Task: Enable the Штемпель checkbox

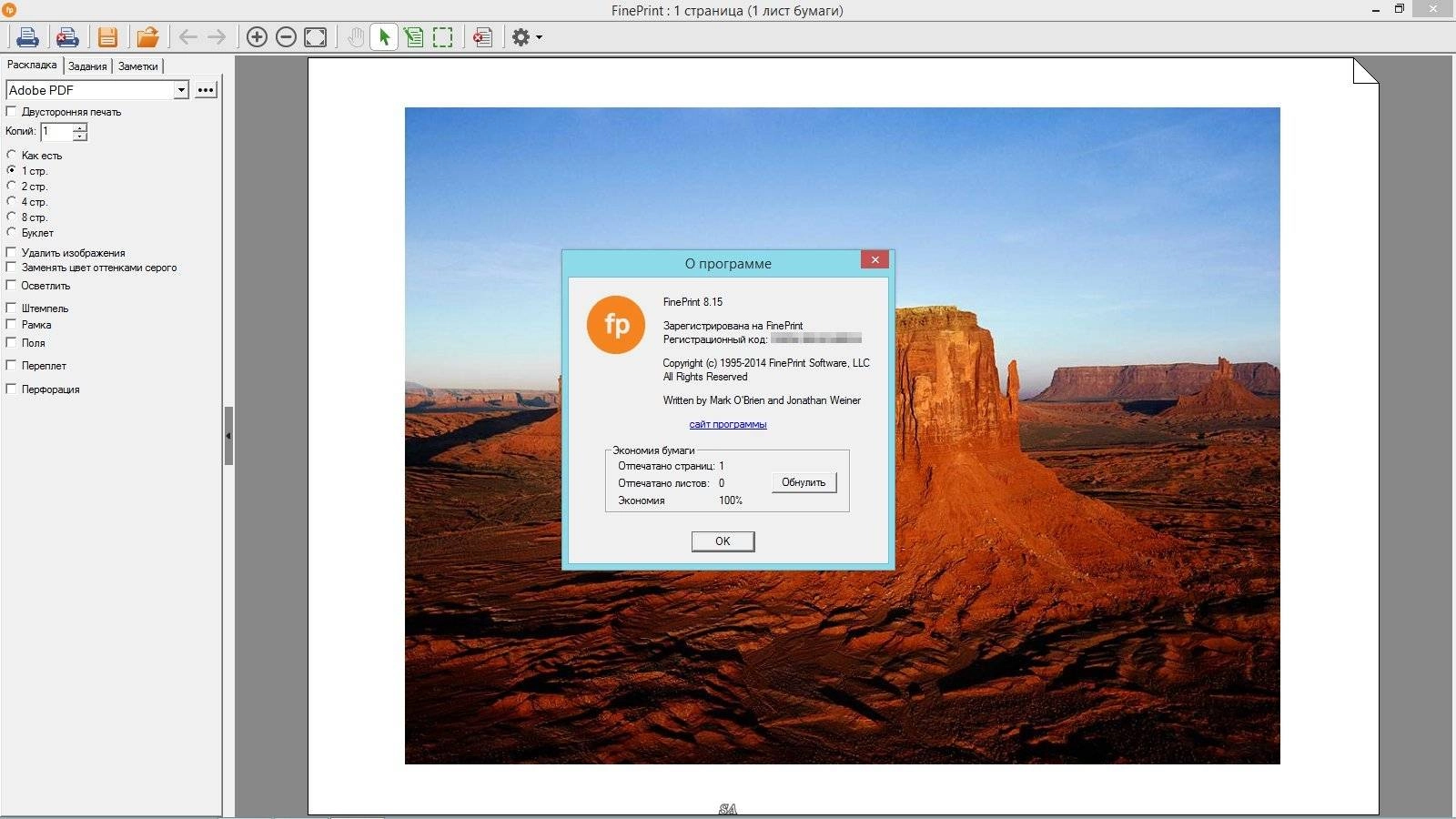Action: [x=11, y=308]
